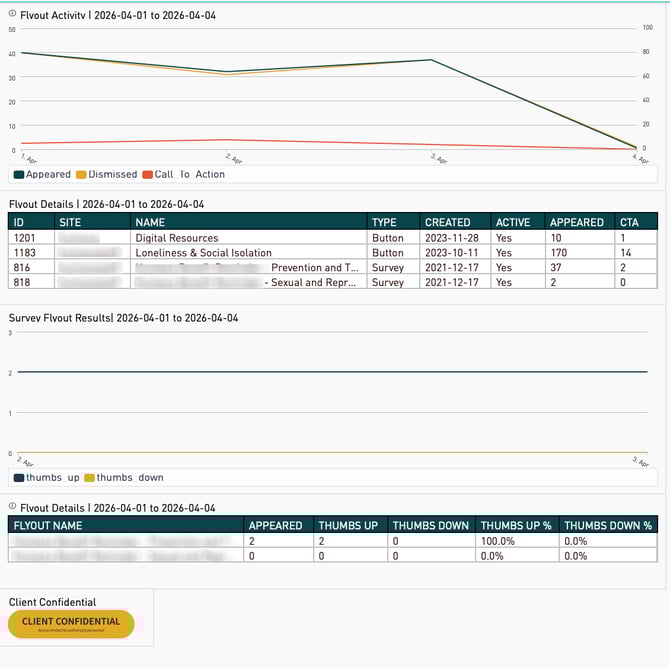Sort by the CTA column header
This screenshot has height=668, width=670.
coord(628,222)
